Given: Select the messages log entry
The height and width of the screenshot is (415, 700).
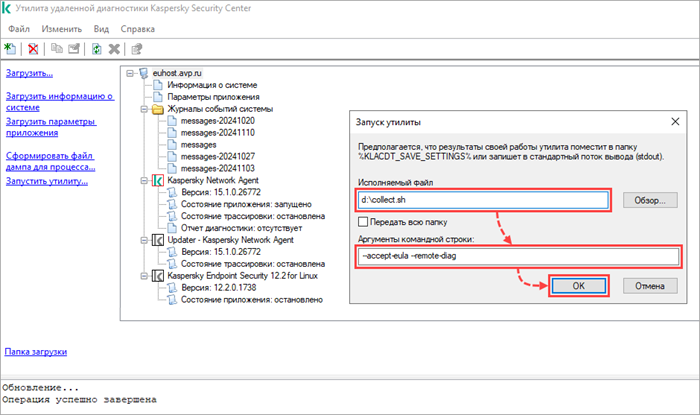Looking at the screenshot, I should point(199,145).
